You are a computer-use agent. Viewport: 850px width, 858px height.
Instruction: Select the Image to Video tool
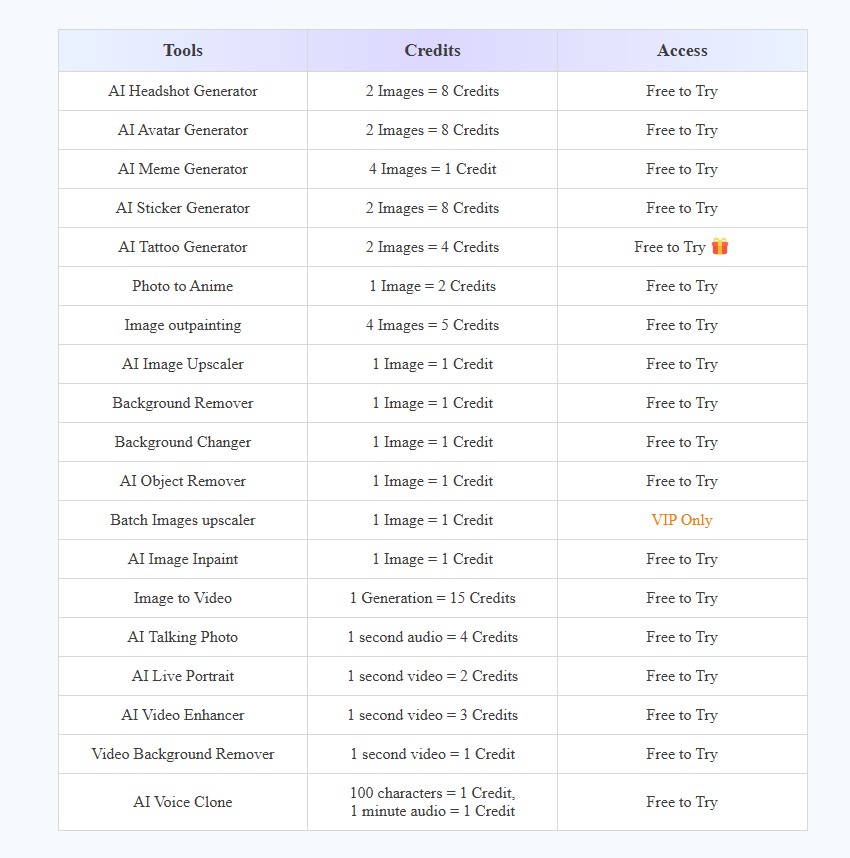pos(183,598)
